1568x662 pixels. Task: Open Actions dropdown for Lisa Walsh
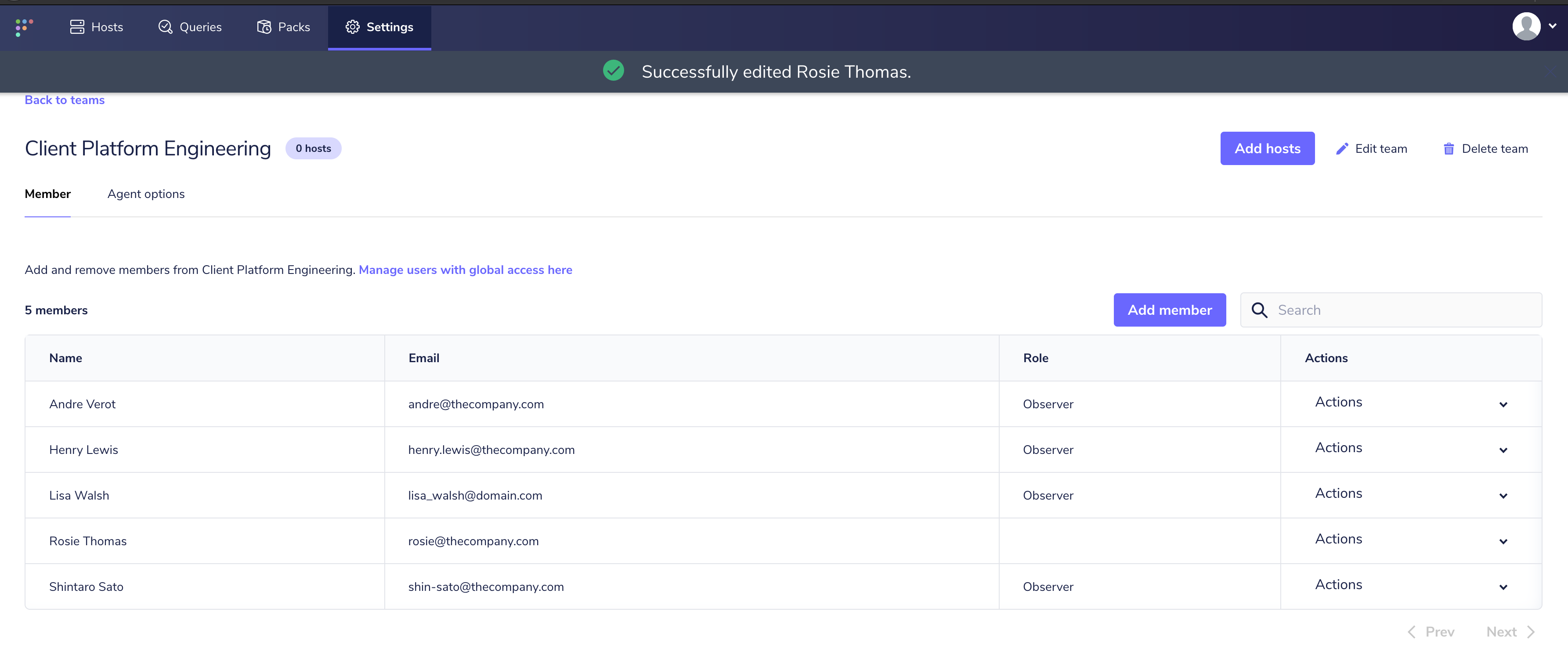point(1411,494)
